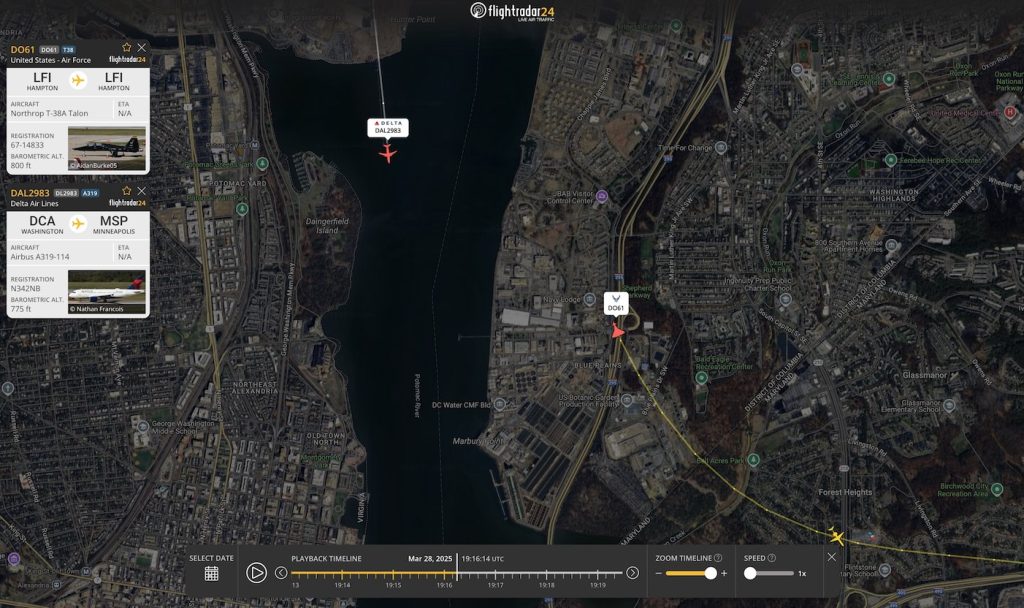Close the DO61 flight info card
The height and width of the screenshot is (608, 1024).
(141, 48)
